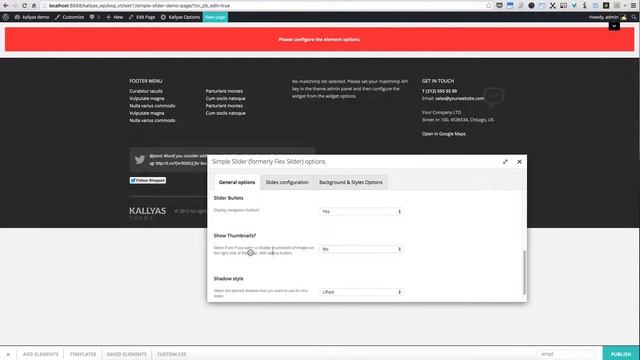Click the X icon in bottom page-builder bar
Viewport: 640px width, 360px height.
click(8, 354)
